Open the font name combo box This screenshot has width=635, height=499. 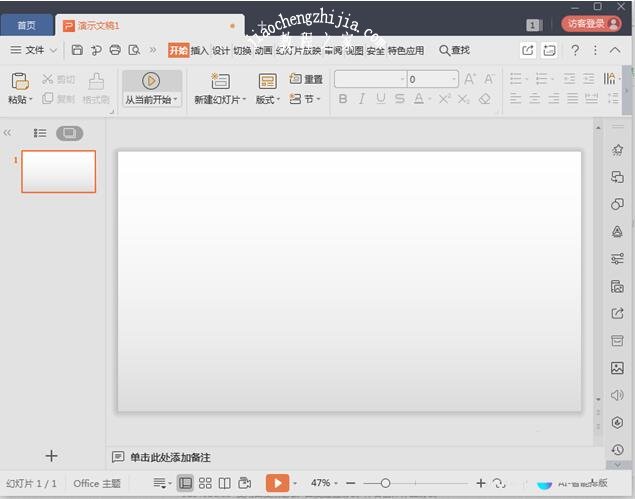[x=370, y=79]
